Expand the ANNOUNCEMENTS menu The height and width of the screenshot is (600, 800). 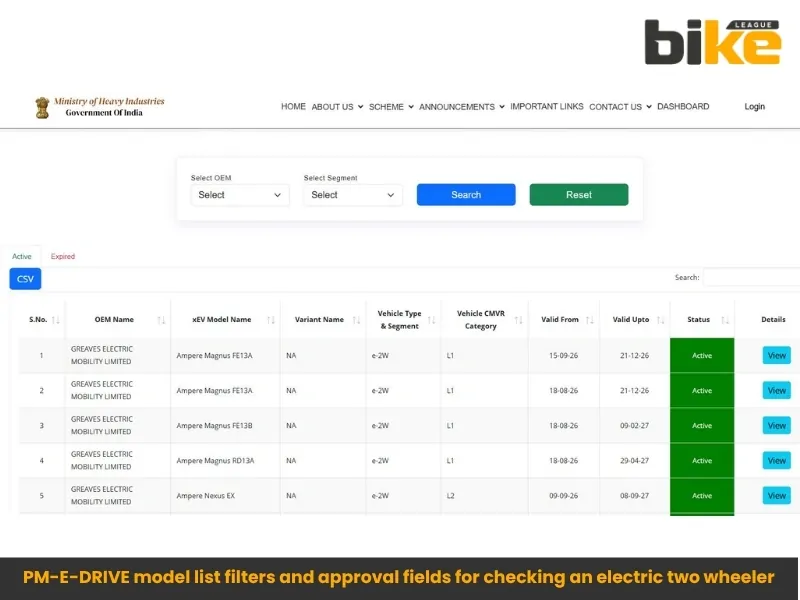pyautogui.click(x=462, y=107)
